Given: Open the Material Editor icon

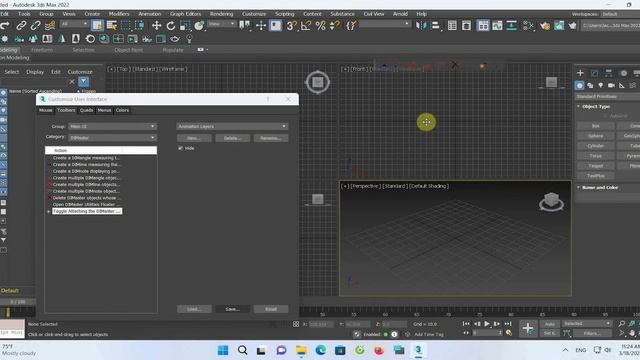Looking at the screenshot, I should pos(529,25).
